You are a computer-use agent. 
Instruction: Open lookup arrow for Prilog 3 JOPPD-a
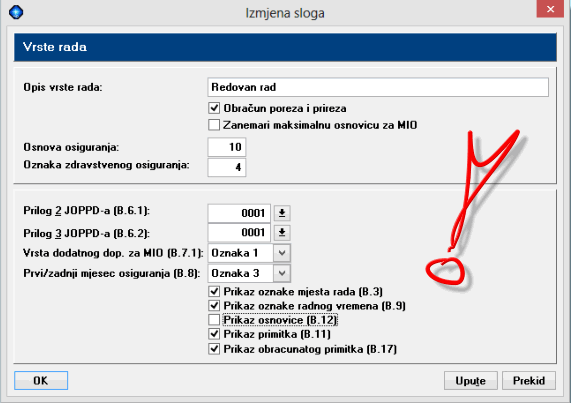click(282, 232)
